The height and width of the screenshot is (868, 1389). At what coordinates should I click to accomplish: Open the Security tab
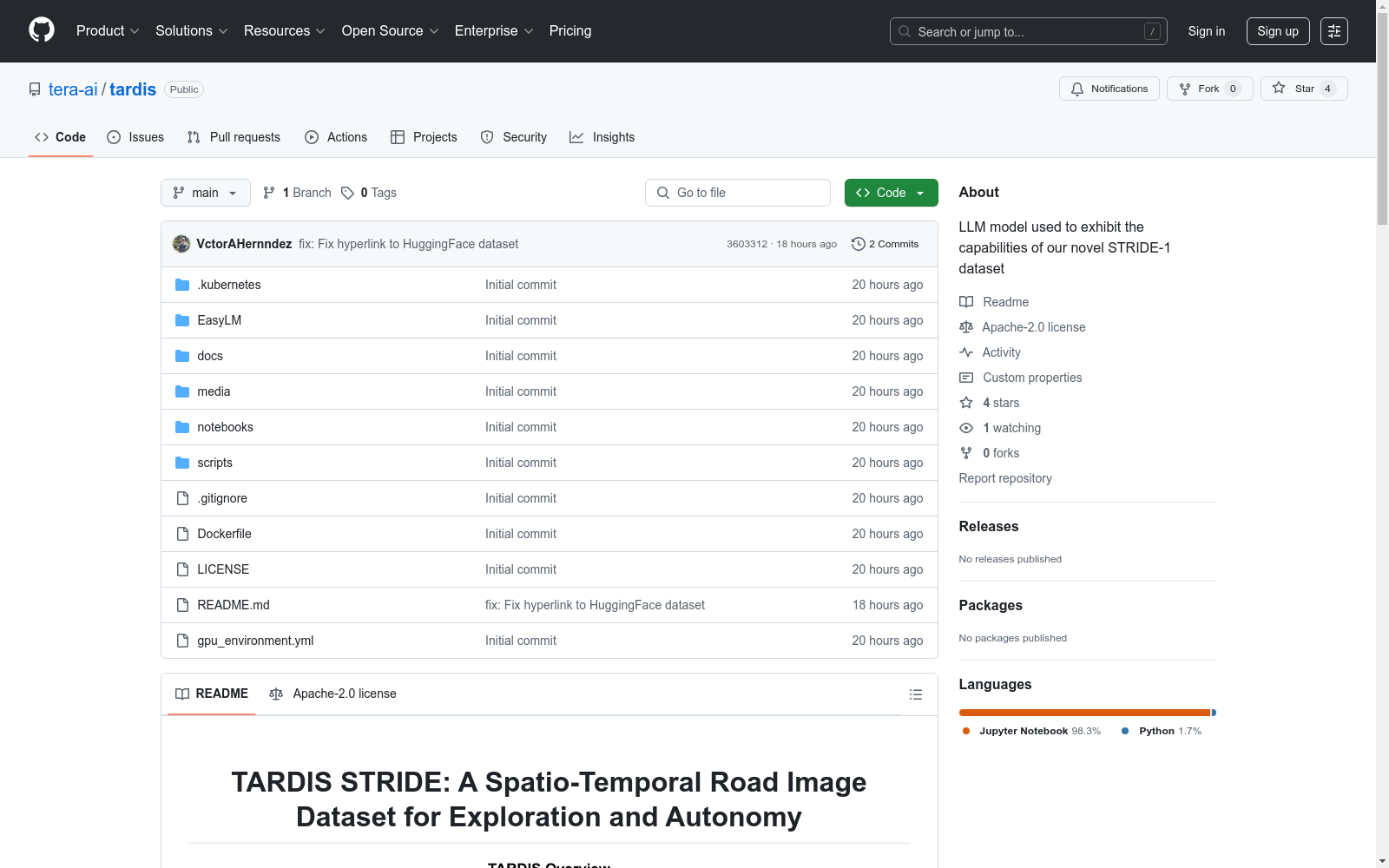(514, 137)
